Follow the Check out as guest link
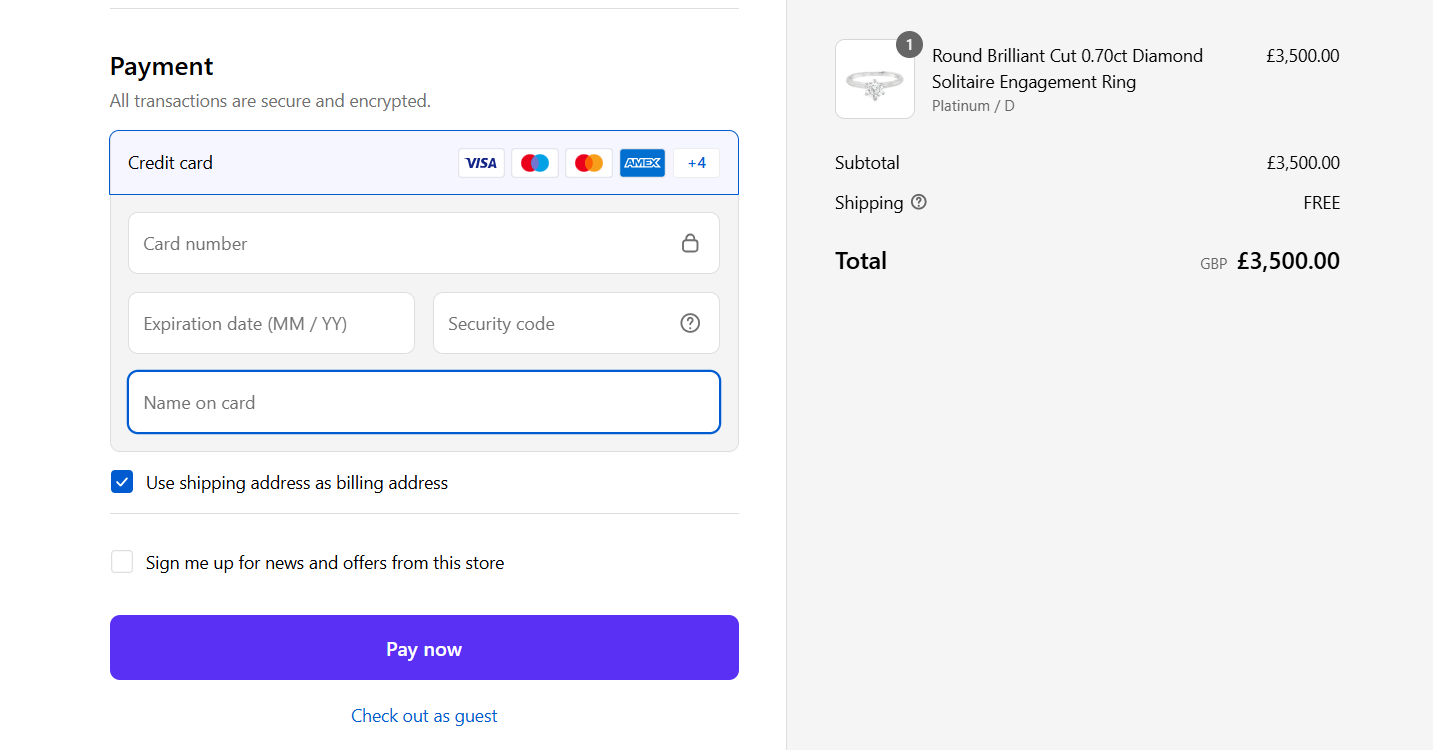This screenshot has width=1433, height=750. pyautogui.click(x=424, y=716)
